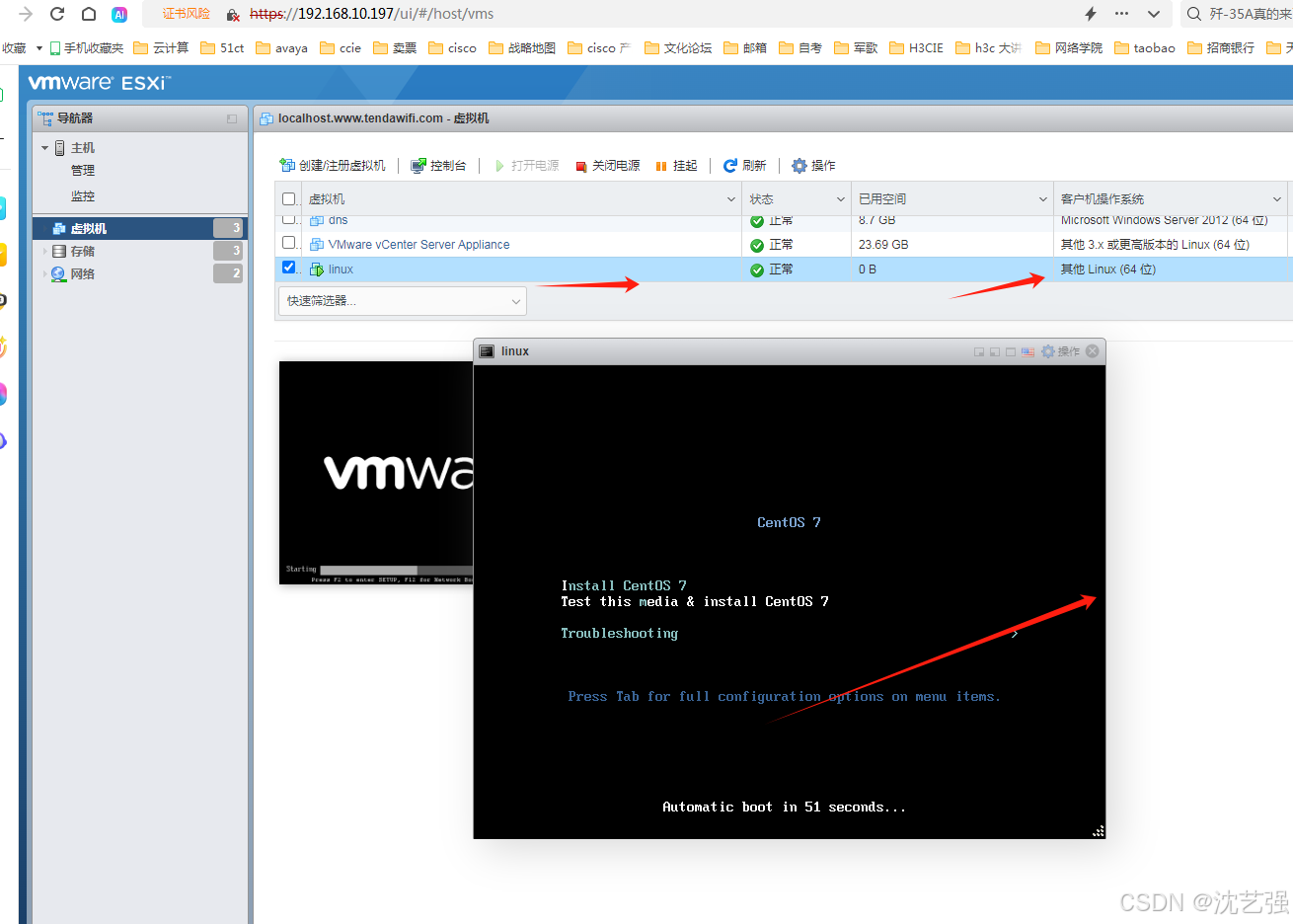1293x924 pixels.
Task: Shrink the linux console window size
Action: click(979, 351)
